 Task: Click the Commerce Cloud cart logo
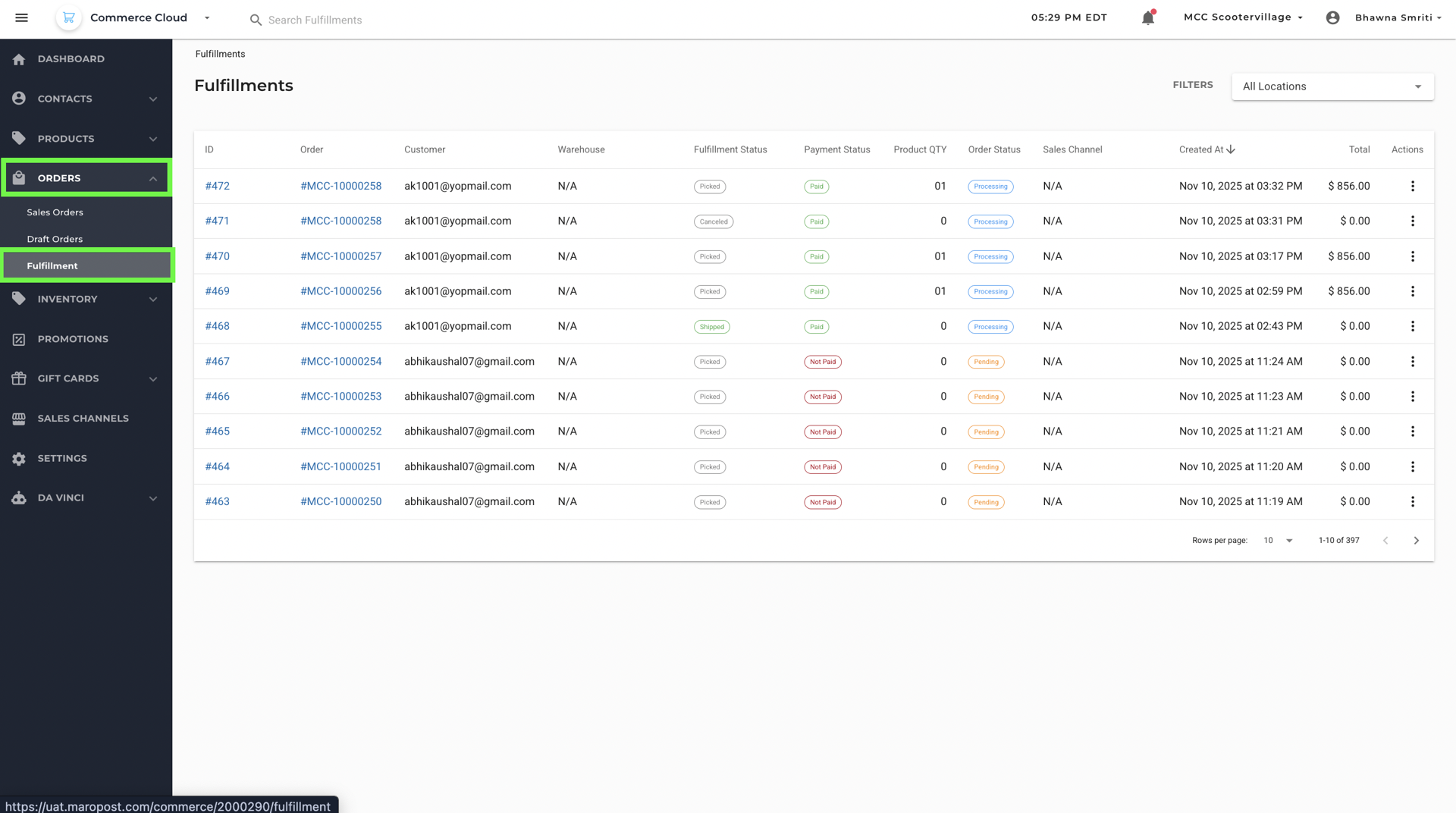coord(68,17)
